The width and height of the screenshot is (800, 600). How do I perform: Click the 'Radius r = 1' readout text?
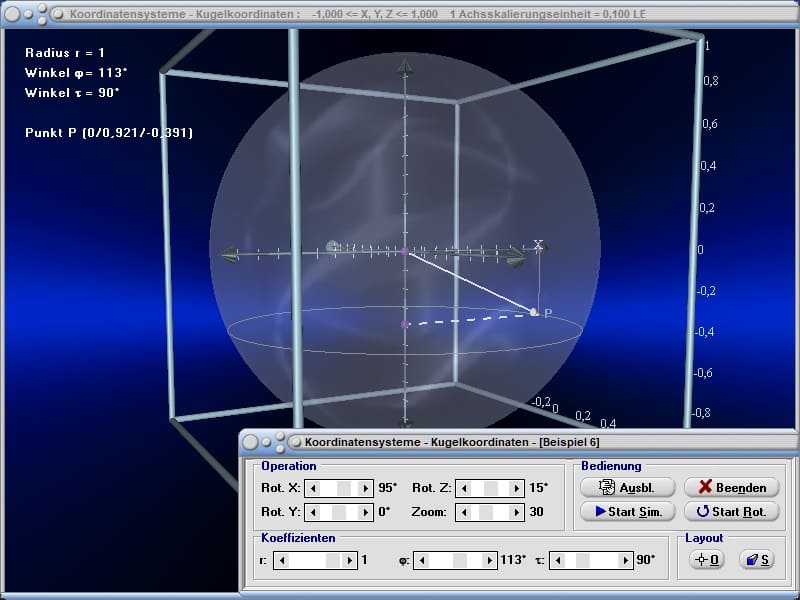click(65, 53)
